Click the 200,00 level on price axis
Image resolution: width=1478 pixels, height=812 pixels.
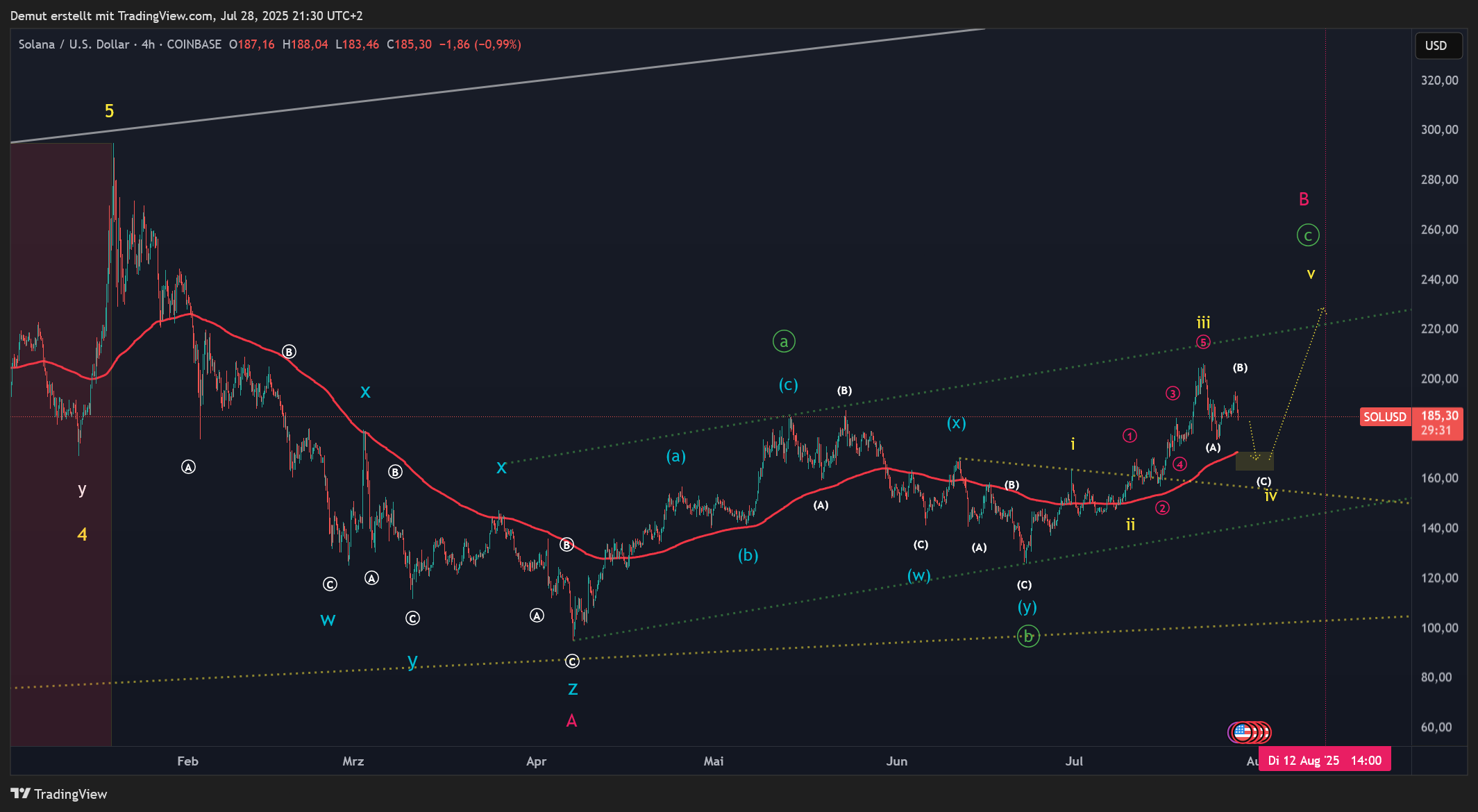[x=1439, y=379]
